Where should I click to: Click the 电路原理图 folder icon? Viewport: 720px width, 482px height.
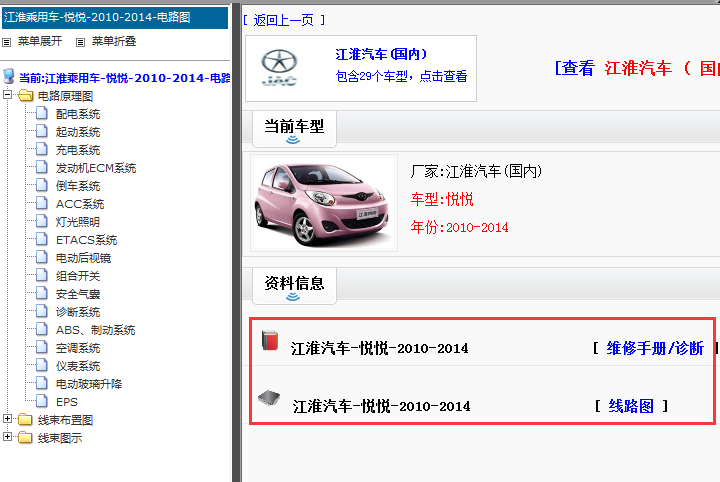(26, 95)
